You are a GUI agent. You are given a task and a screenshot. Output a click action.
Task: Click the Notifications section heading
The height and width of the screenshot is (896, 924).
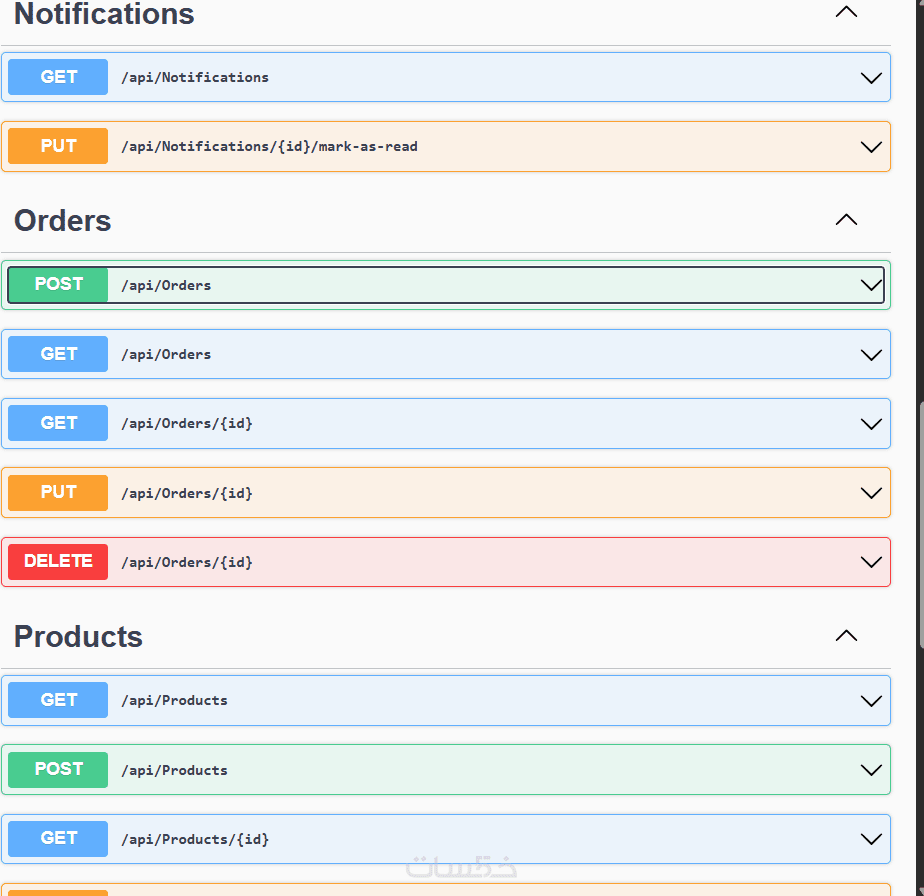(x=104, y=14)
